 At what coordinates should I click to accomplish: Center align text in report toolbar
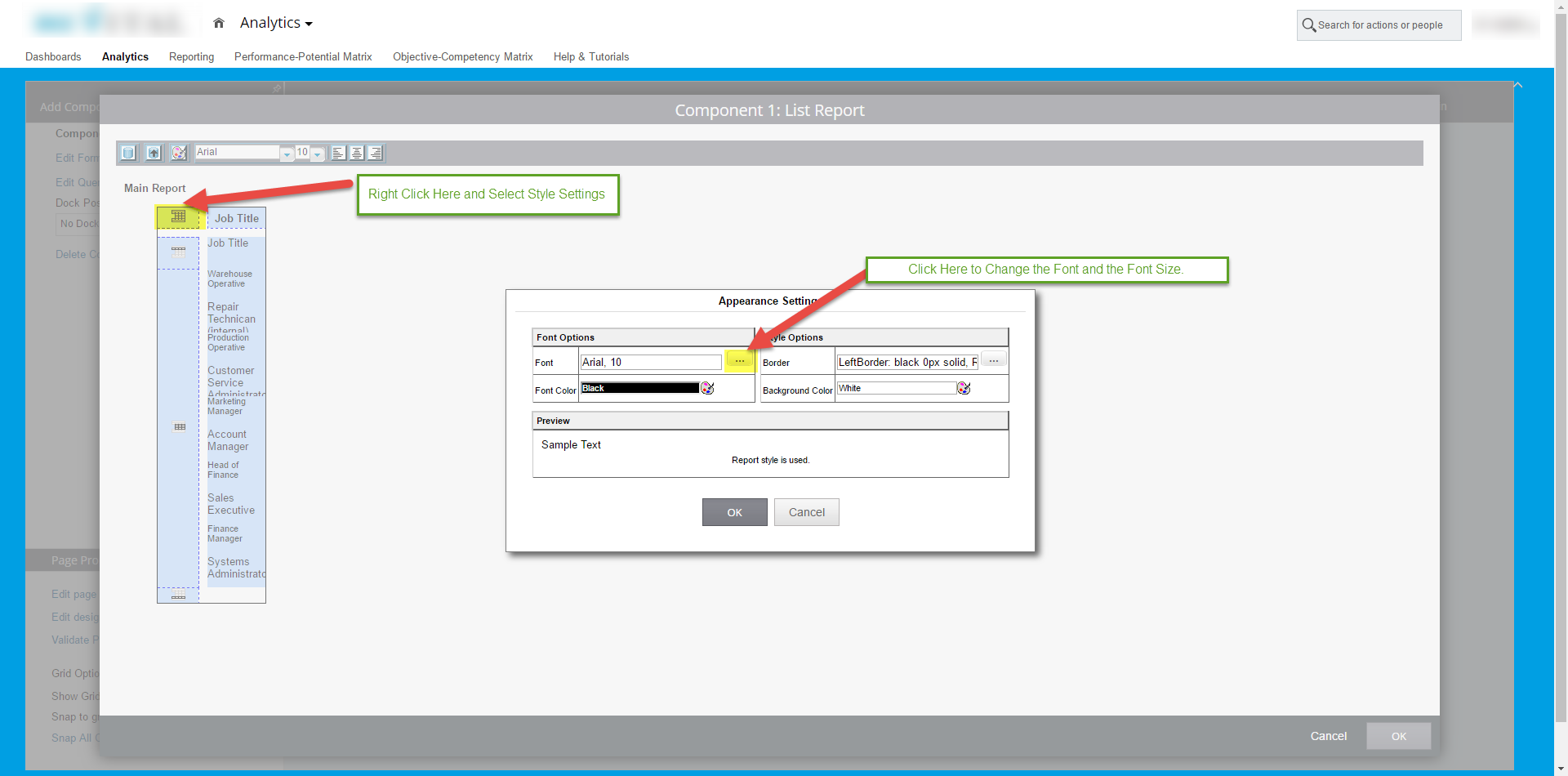(x=357, y=153)
